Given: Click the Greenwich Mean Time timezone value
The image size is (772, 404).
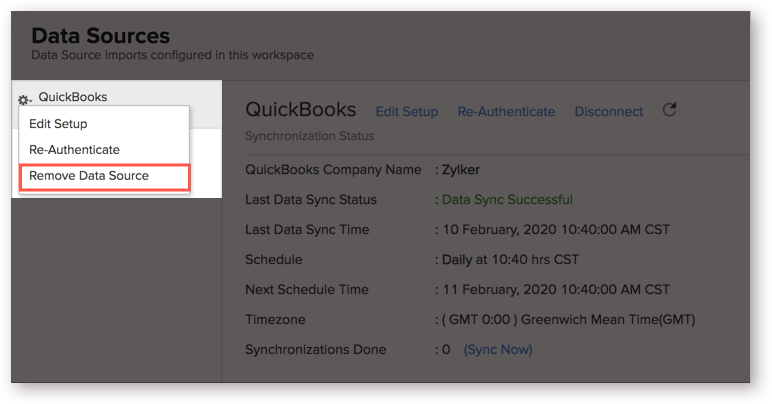Looking at the screenshot, I should [x=568, y=319].
